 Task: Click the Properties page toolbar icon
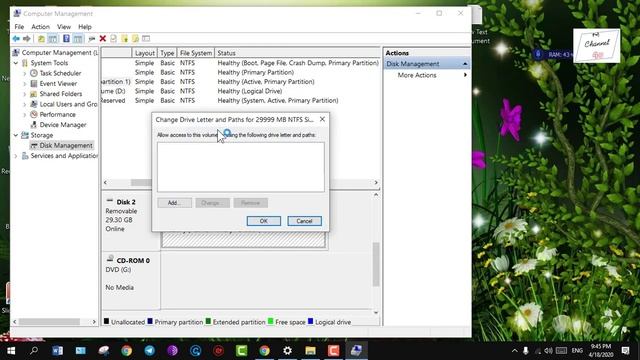coord(113,39)
